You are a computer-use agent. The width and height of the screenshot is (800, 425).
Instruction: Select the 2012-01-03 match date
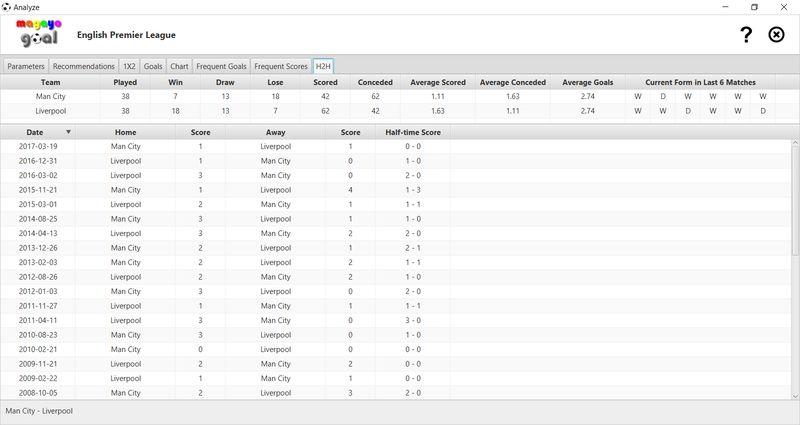[x=38, y=291]
